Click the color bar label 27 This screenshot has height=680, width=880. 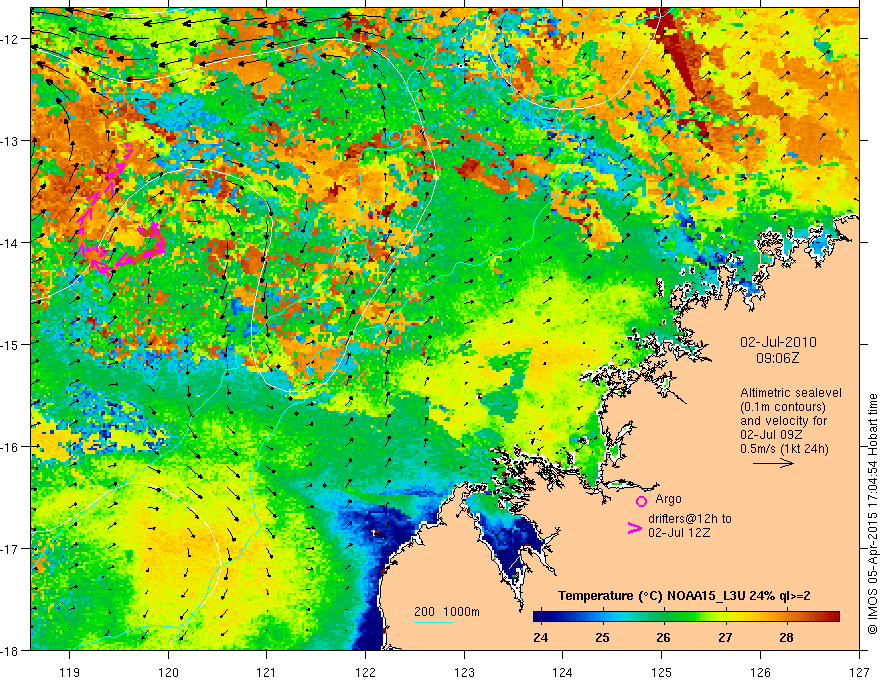[x=725, y=638]
